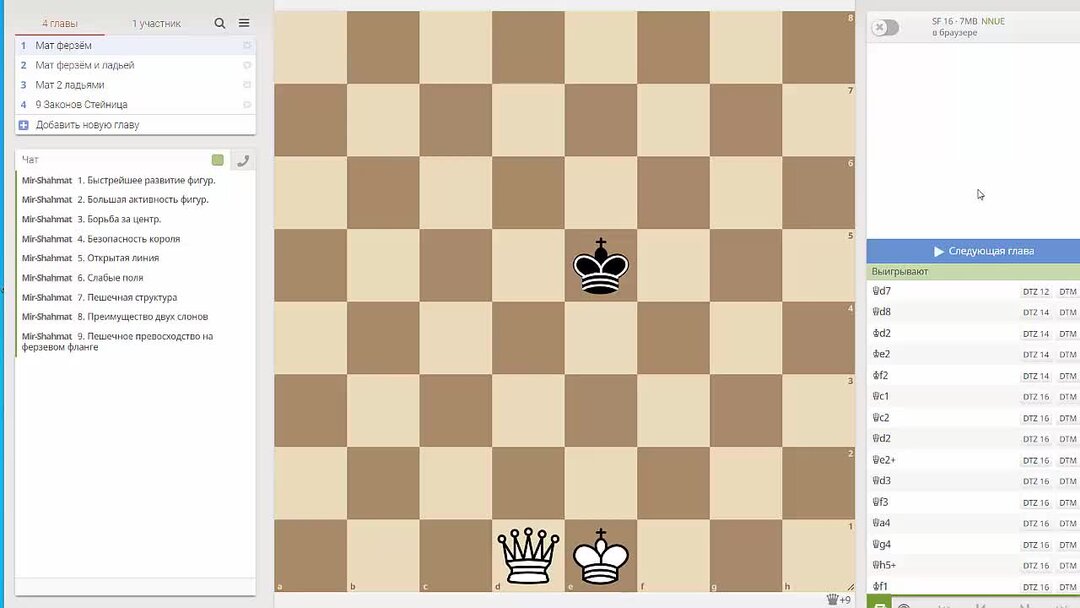
Task: Open settings gear for 9 Законов Стейница
Action: [247, 105]
